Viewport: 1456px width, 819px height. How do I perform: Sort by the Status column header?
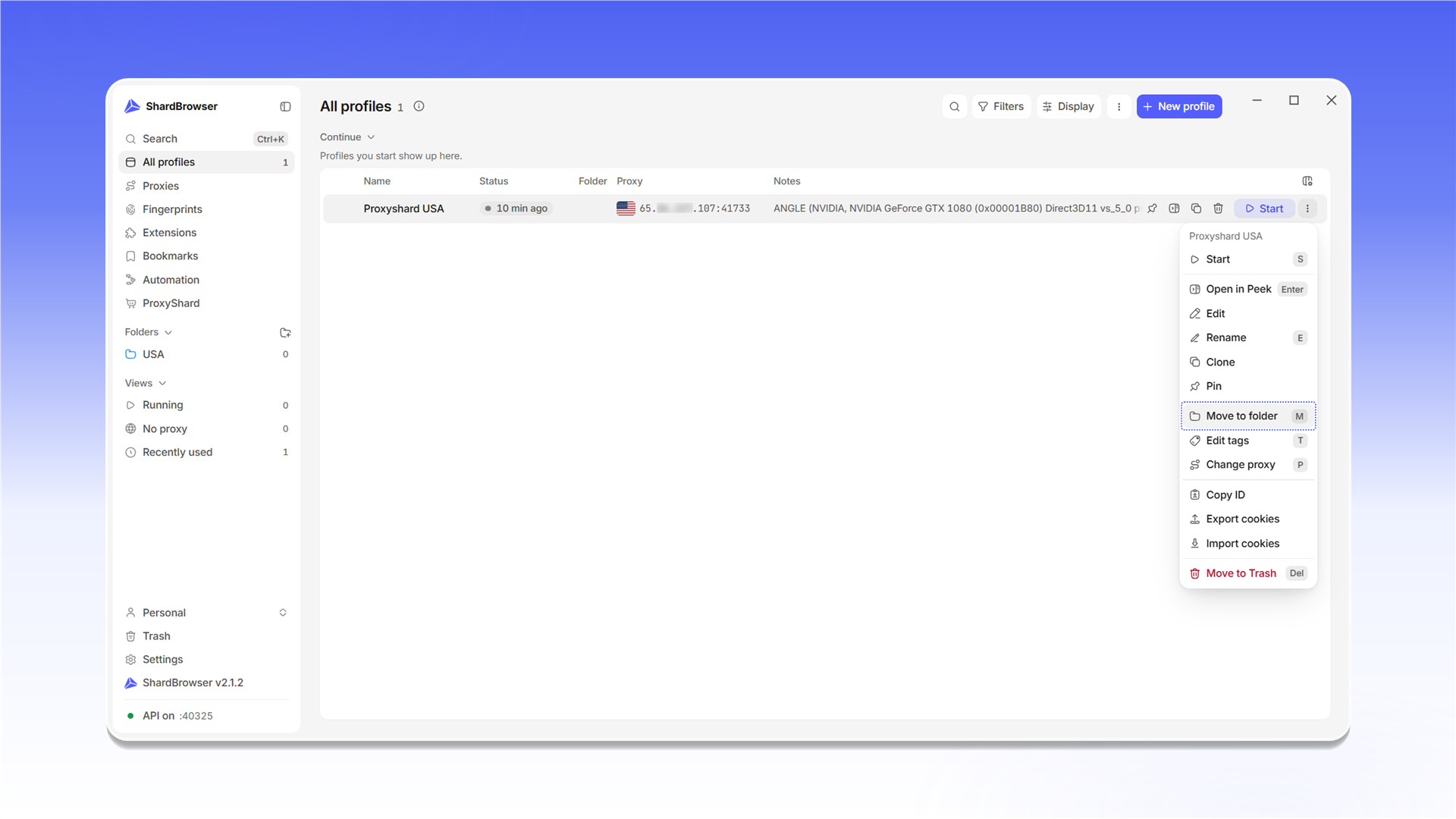[x=494, y=181]
